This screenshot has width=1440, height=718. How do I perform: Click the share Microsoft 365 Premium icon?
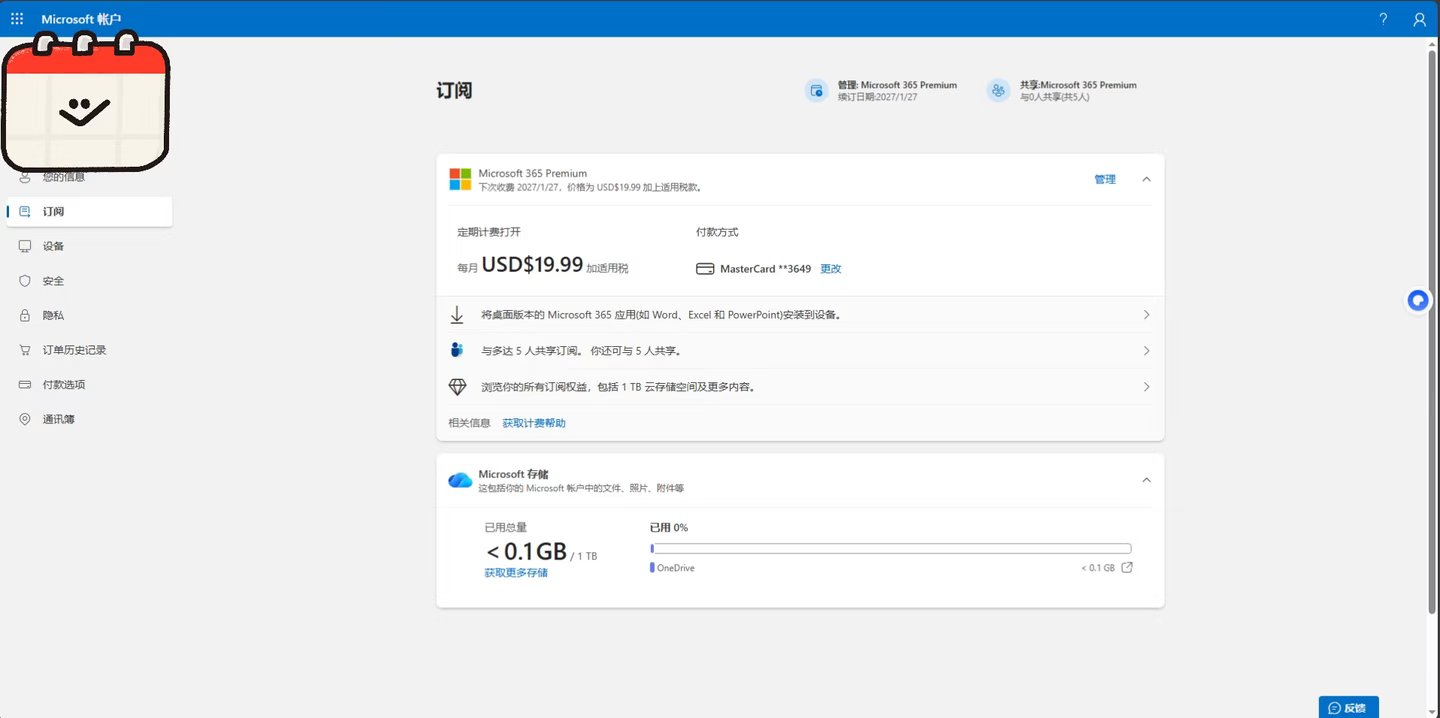998,91
